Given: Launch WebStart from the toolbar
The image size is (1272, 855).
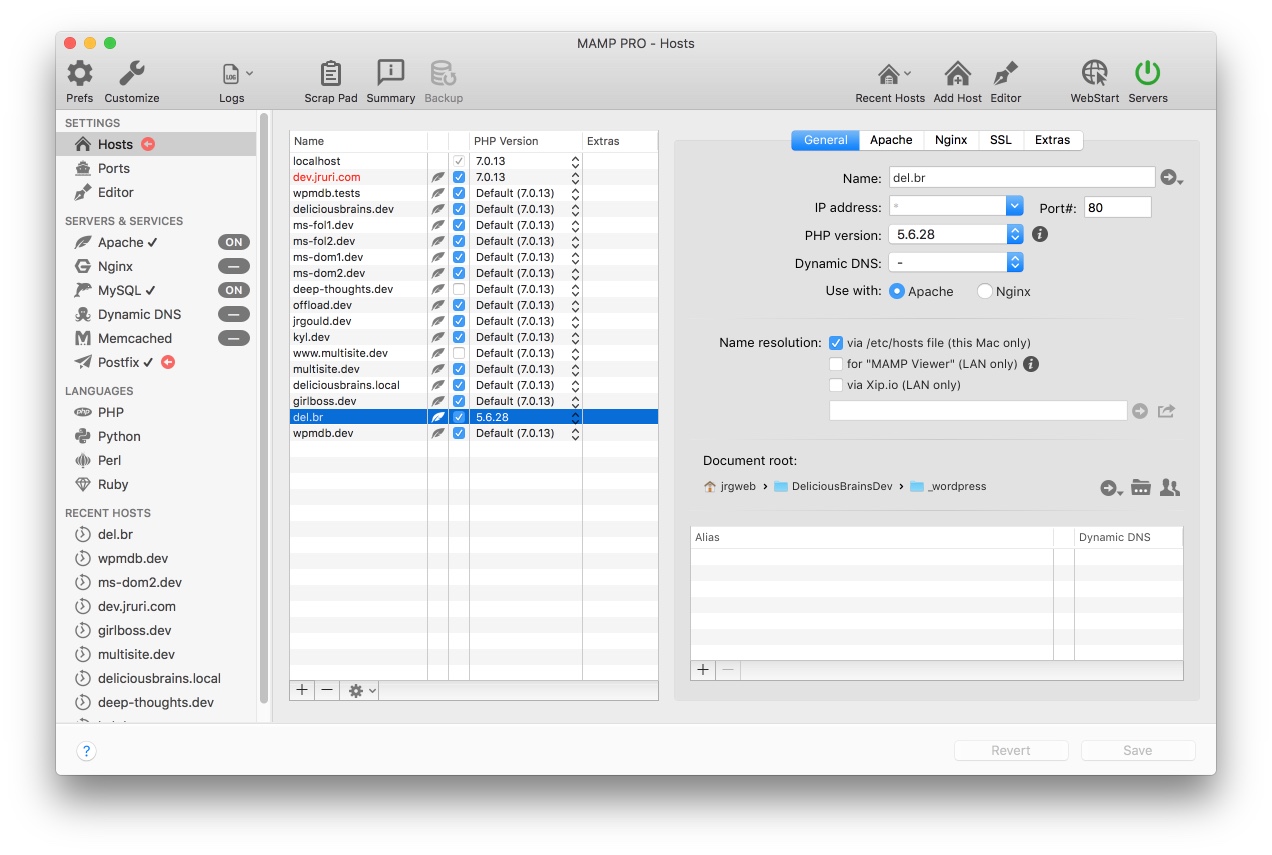Looking at the screenshot, I should coord(1094,81).
